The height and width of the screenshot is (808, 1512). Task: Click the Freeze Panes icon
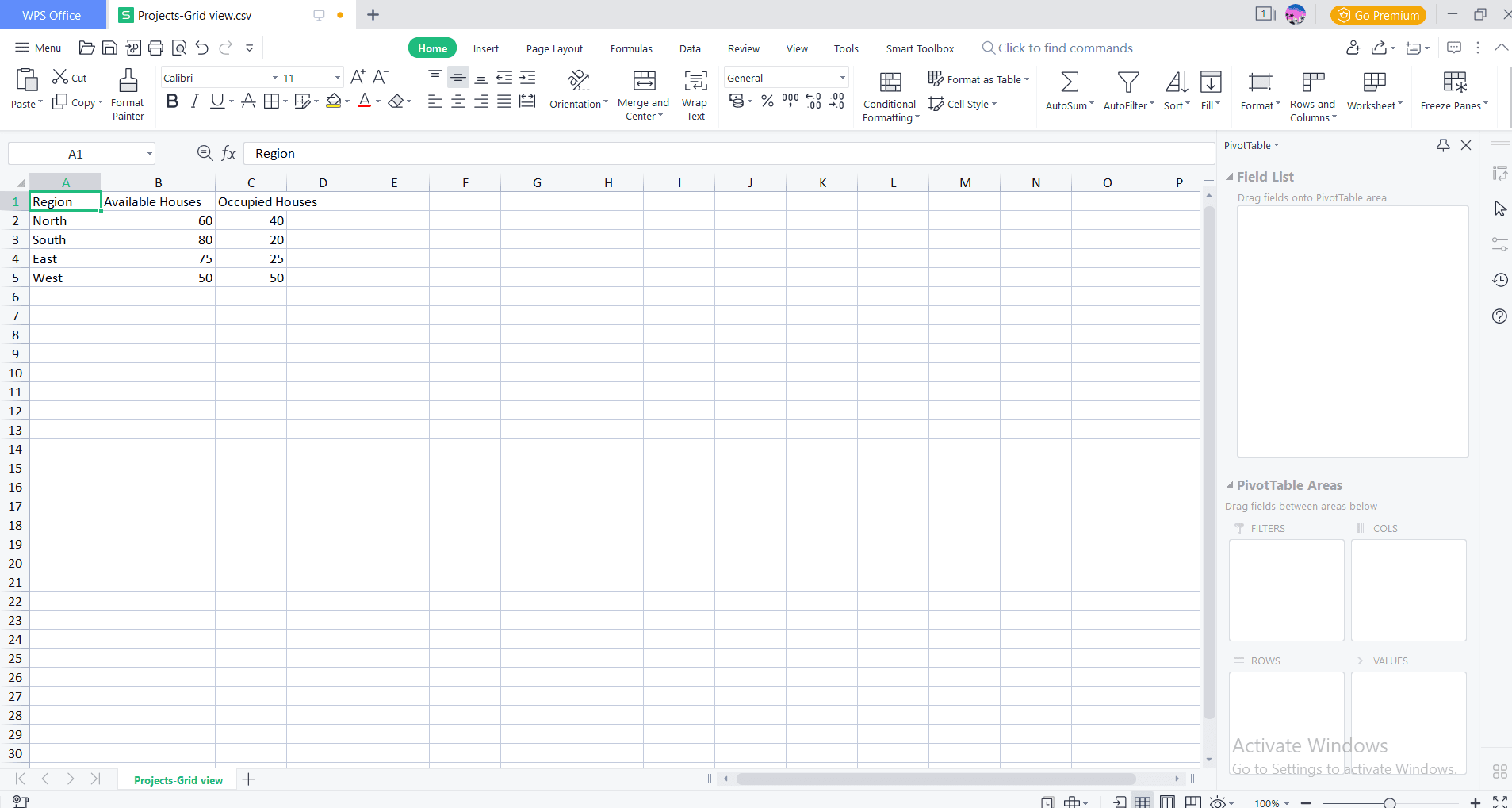pos(1454,82)
